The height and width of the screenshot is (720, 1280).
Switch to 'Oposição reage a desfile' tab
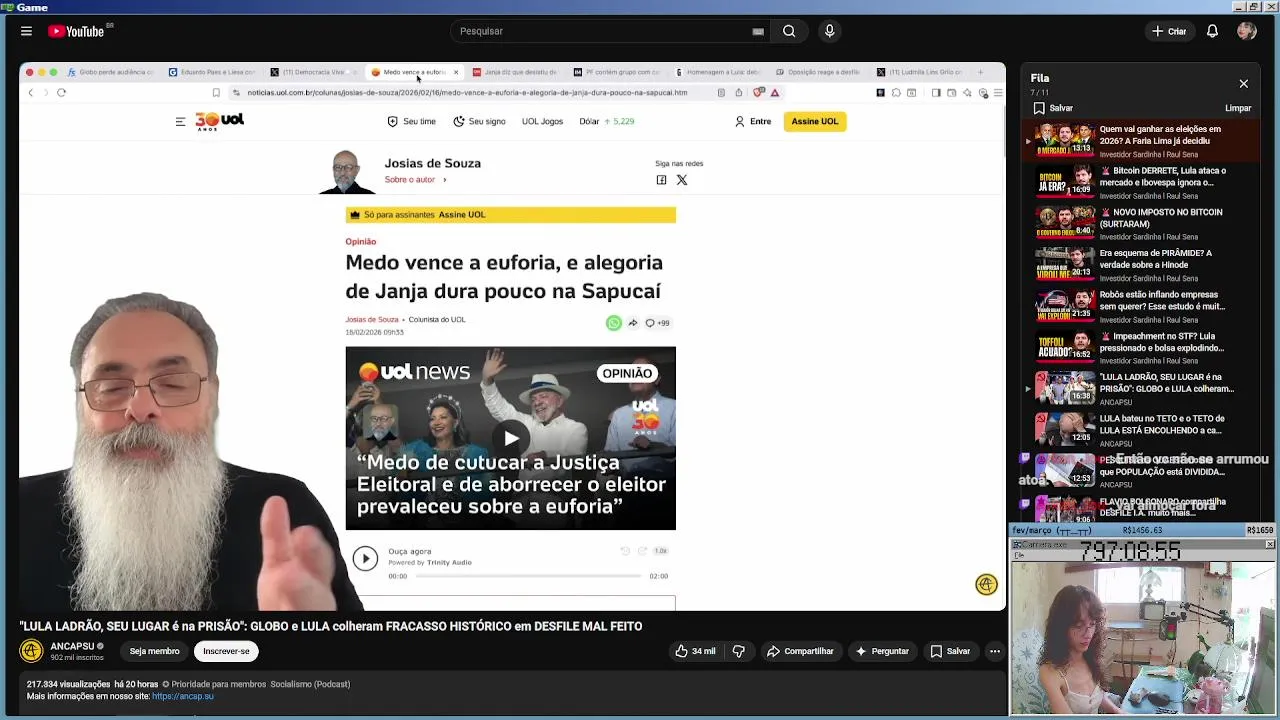818,72
